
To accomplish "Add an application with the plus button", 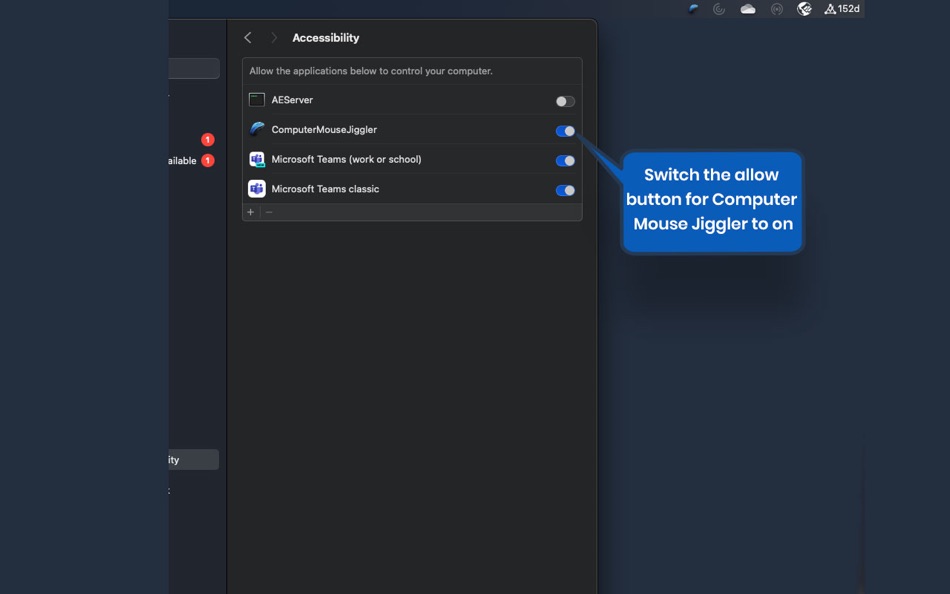I will [x=250, y=212].
